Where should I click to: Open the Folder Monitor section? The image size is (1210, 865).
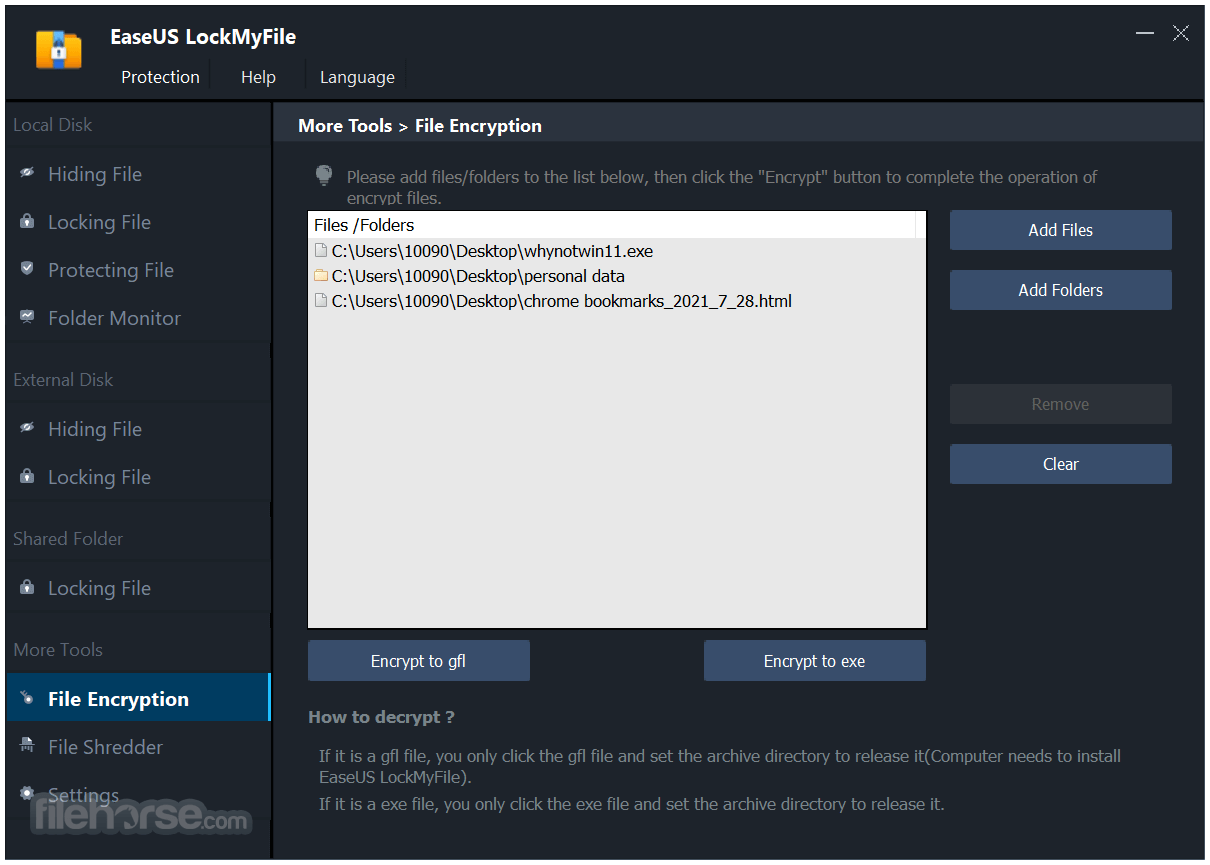[x=138, y=318]
